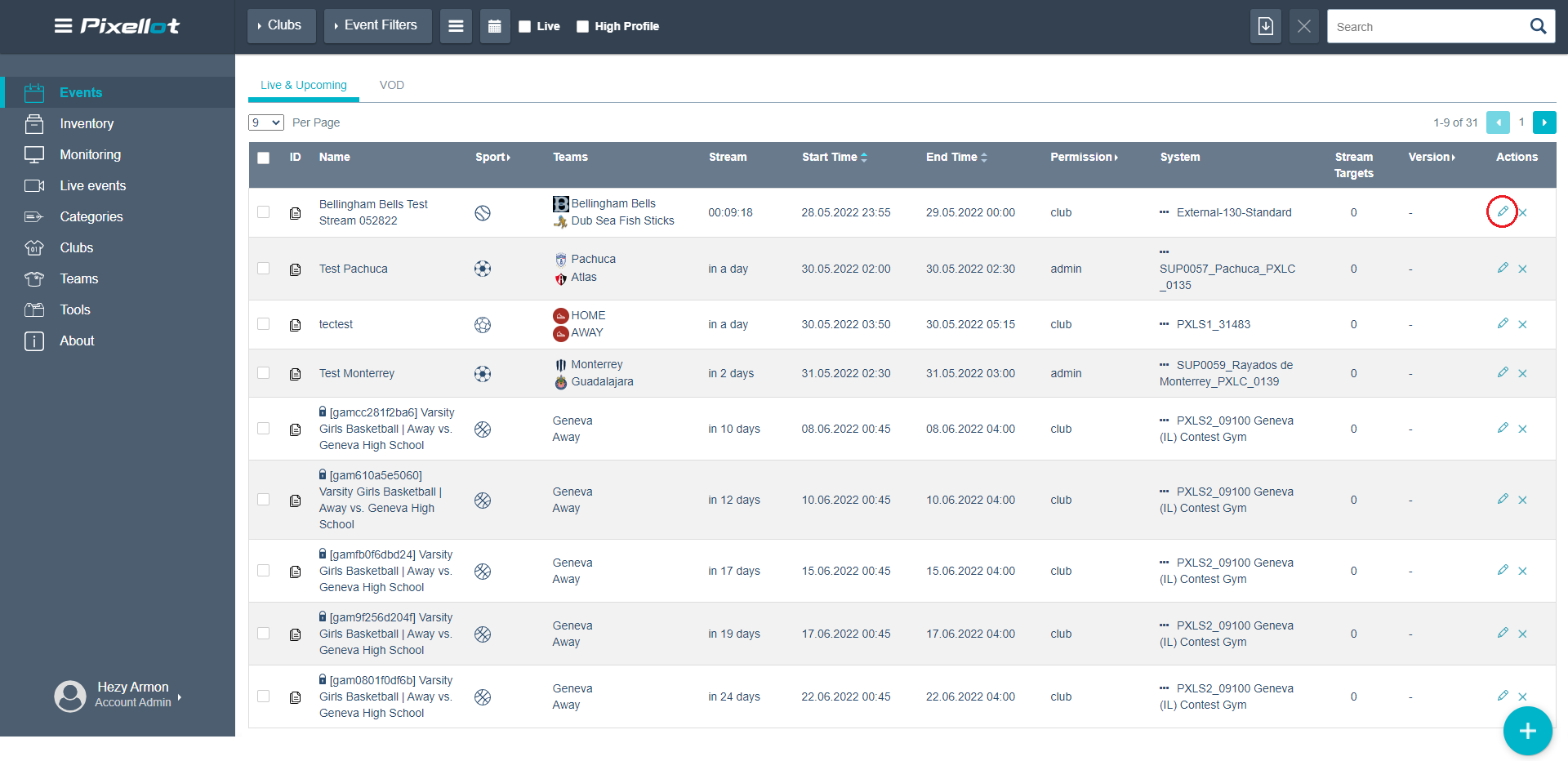Go to next page of events
This screenshot has height=761, width=1568.
coord(1543,122)
